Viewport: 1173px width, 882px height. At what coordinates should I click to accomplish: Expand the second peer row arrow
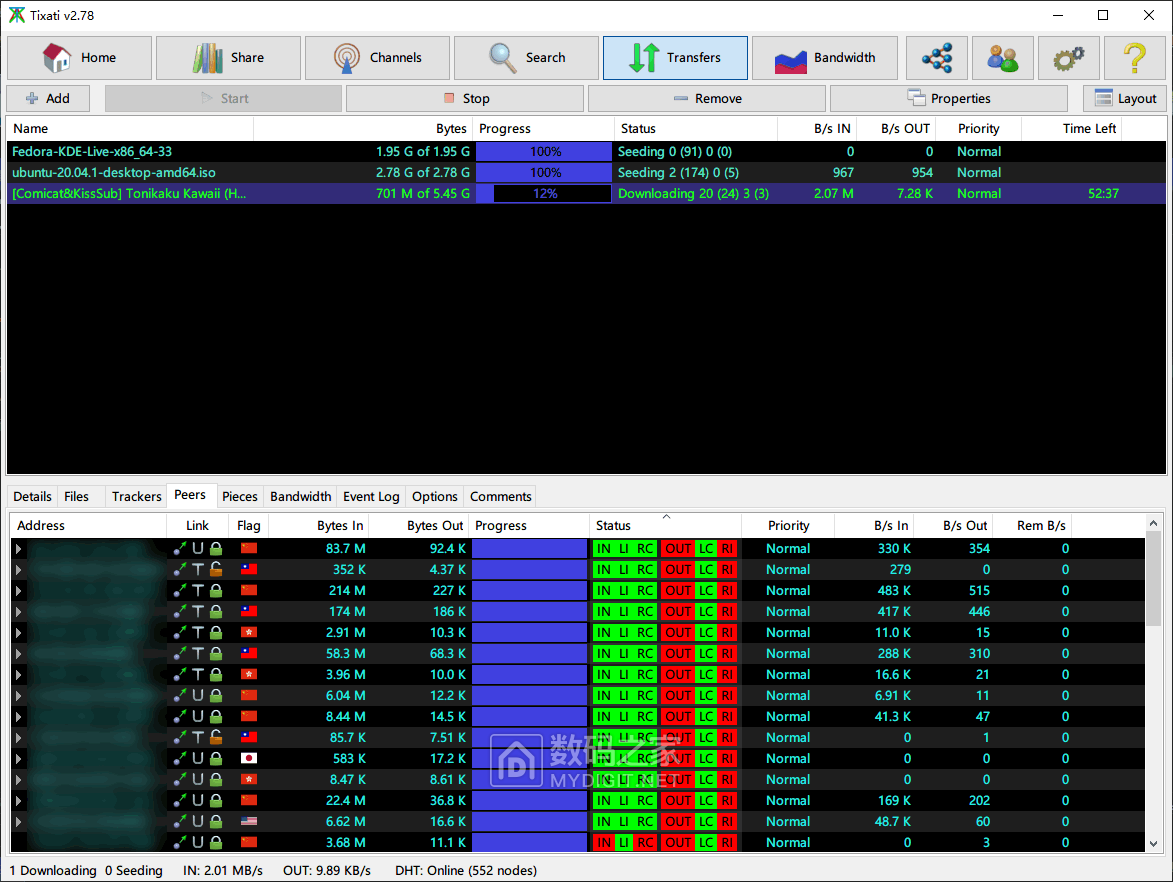point(18,570)
